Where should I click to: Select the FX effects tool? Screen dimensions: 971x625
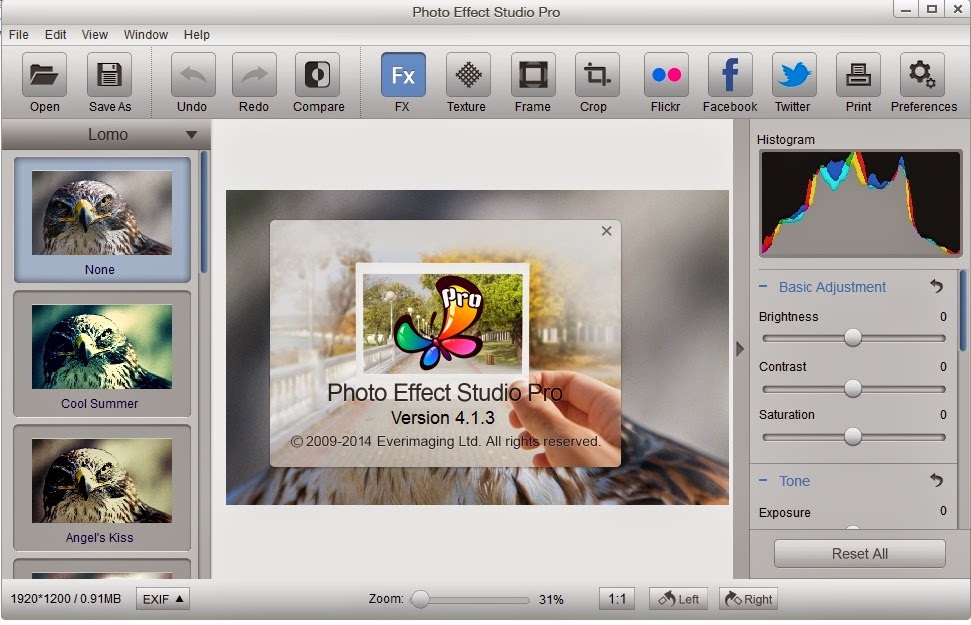403,75
